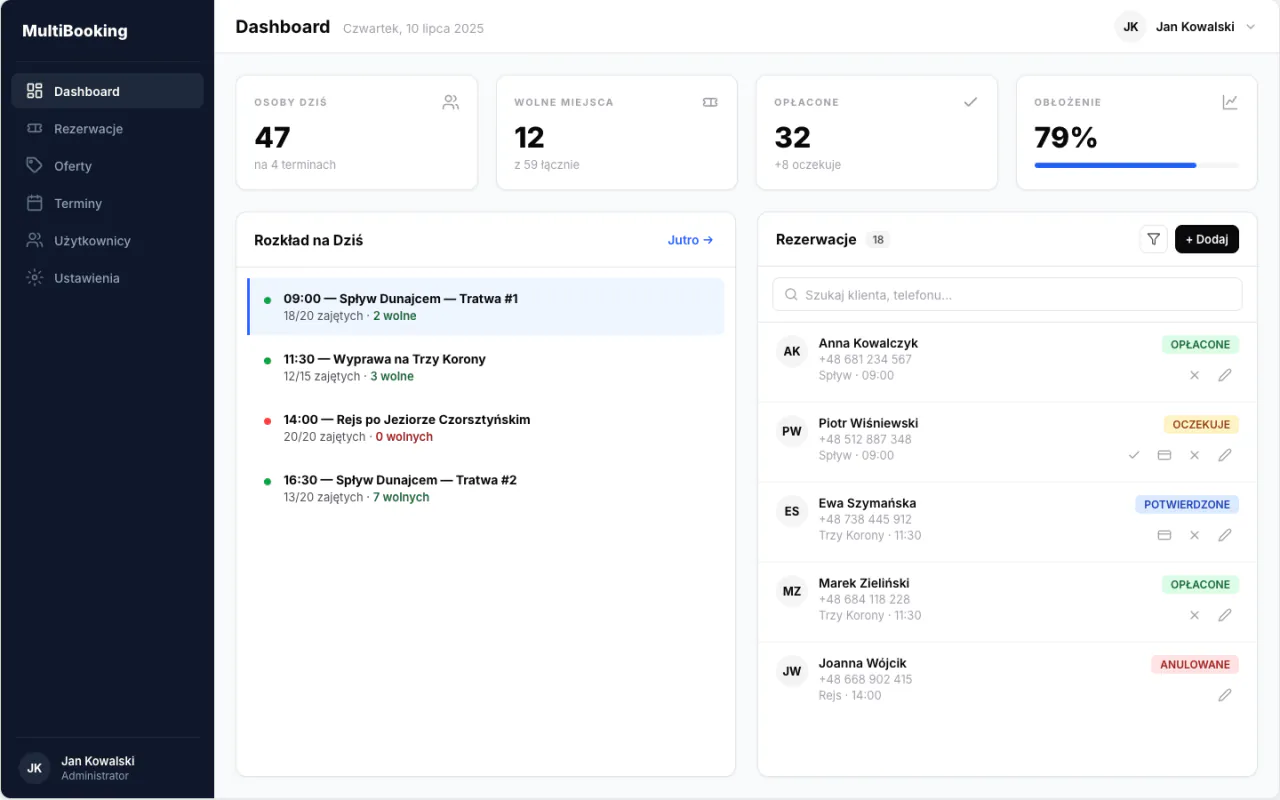Cancel Piotr Wiśniewski's reservation with X icon
The width and height of the screenshot is (1280, 800).
(x=1194, y=455)
